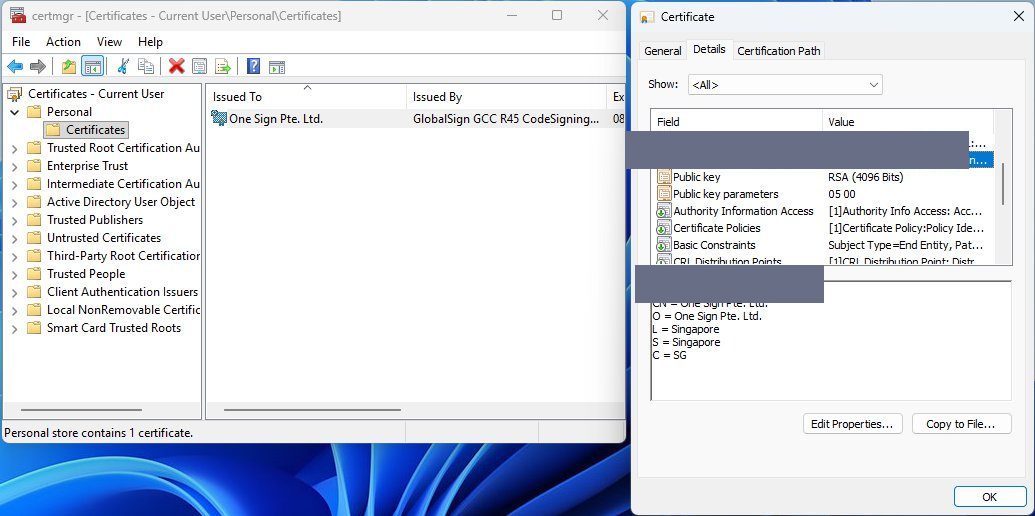Expand Trusted Root Certification Authorities node
Screen dimensions: 1035x516
click(x=15, y=148)
